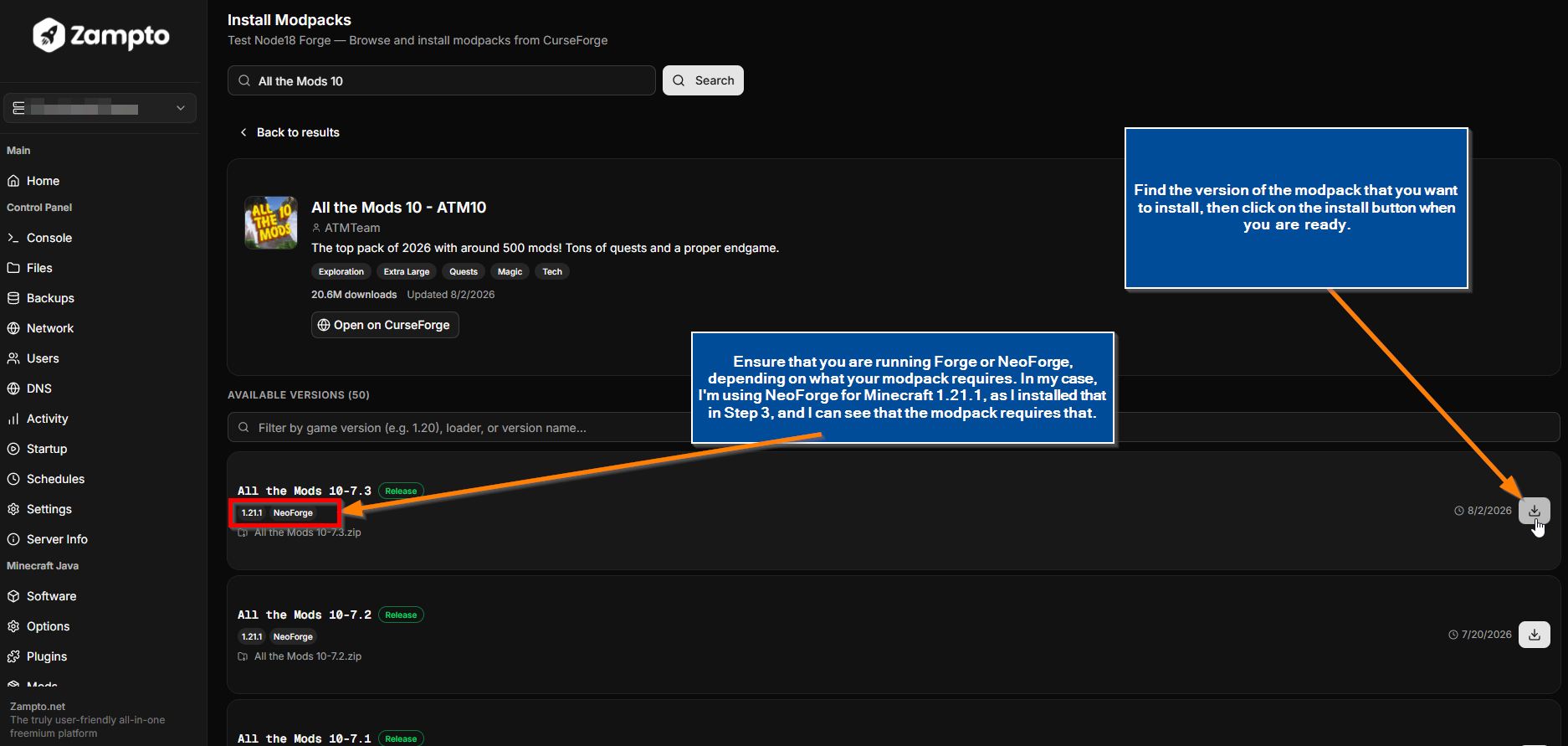Click the Tech tag
This screenshot has height=746, width=1568.
pos(552,271)
